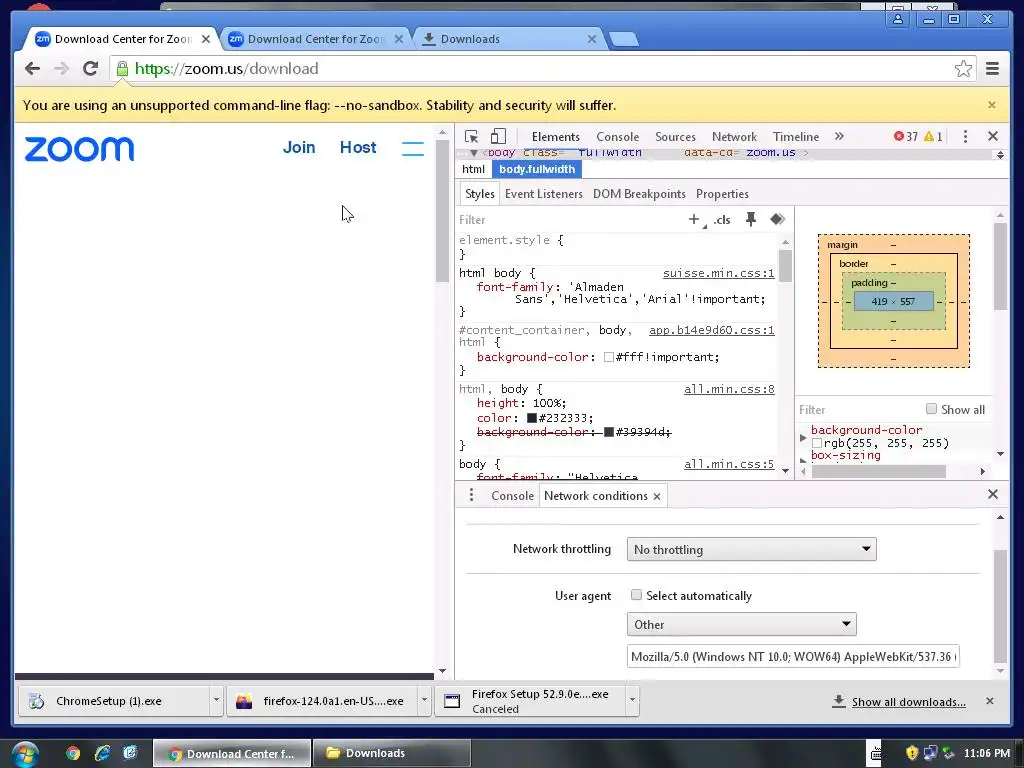Add a new style rule with plus icon

[694, 219]
